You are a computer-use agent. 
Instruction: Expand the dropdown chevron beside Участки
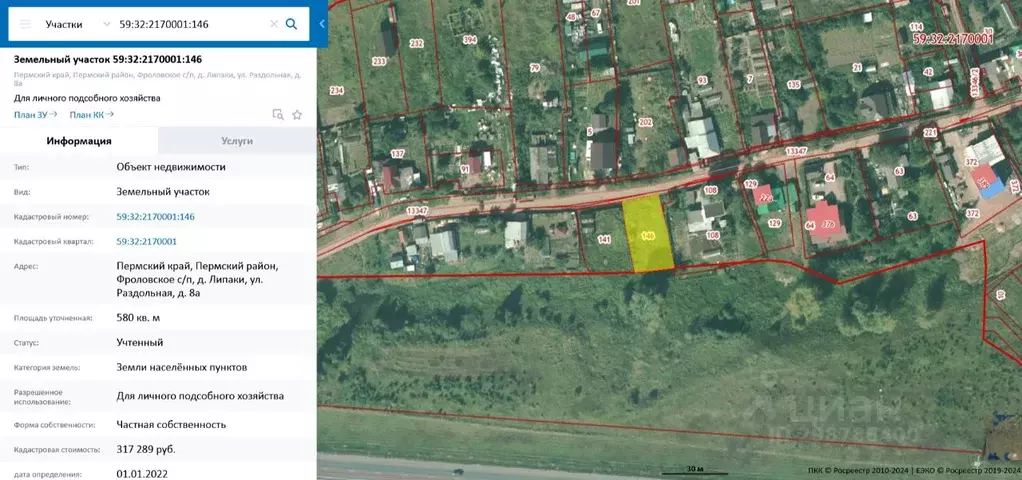click(x=106, y=24)
